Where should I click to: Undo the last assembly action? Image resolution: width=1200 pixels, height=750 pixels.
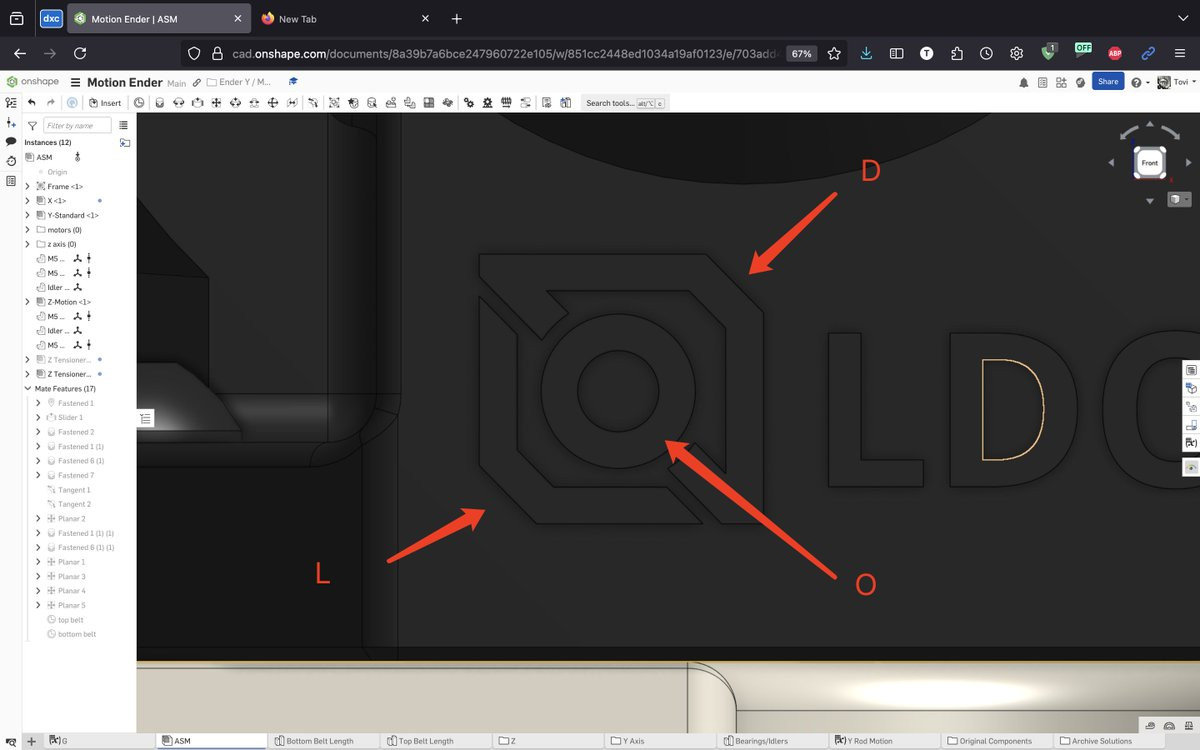32,103
